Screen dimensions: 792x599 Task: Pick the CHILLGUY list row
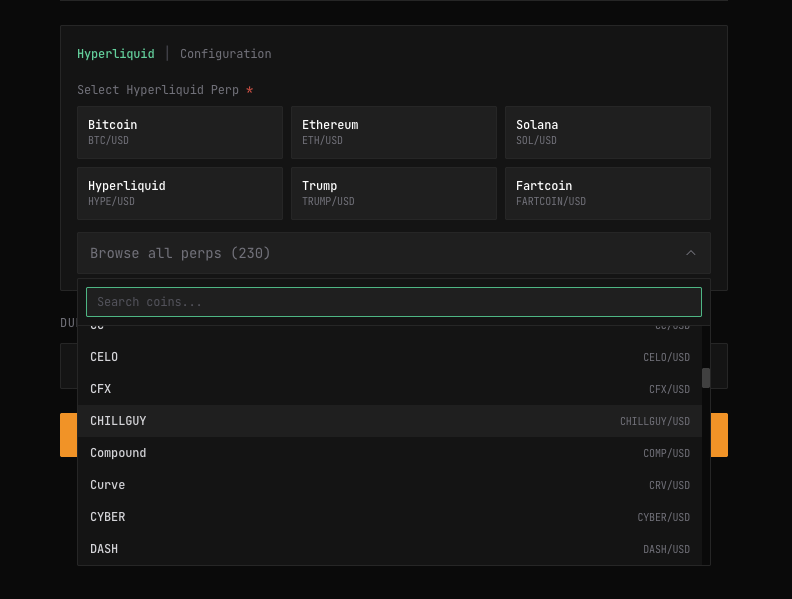(389, 421)
